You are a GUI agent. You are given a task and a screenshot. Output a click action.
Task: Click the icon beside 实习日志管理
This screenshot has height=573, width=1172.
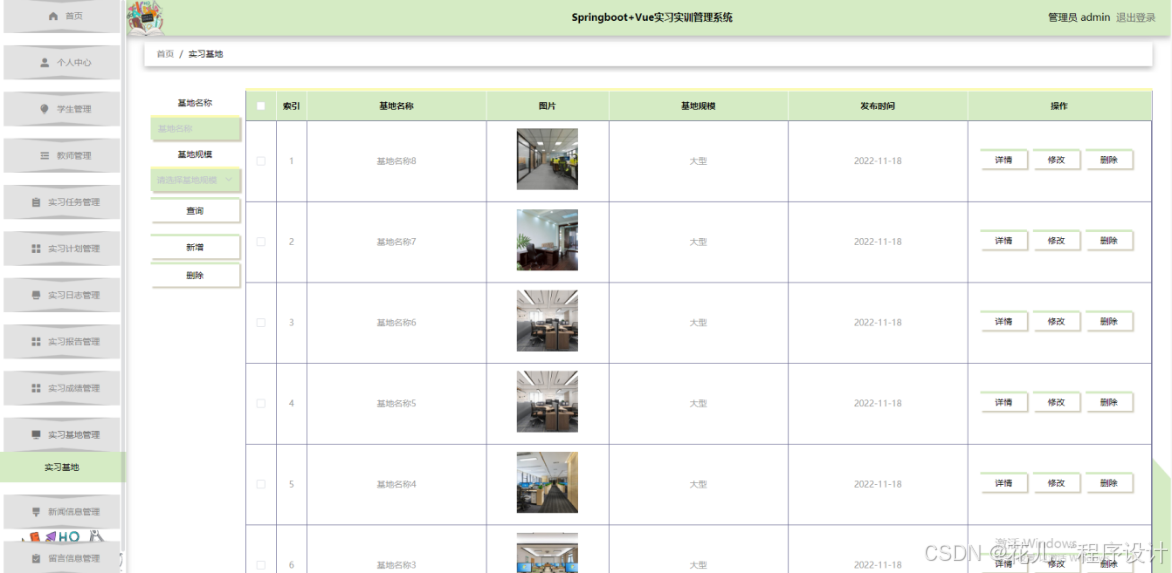click(x=36, y=295)
